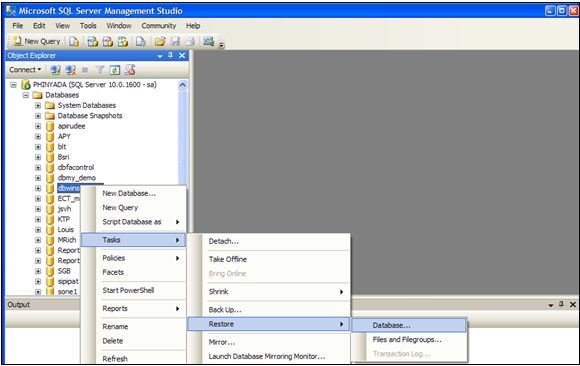
Task: Open the Tools menu in menu bar
Action: tap(88, 26)
